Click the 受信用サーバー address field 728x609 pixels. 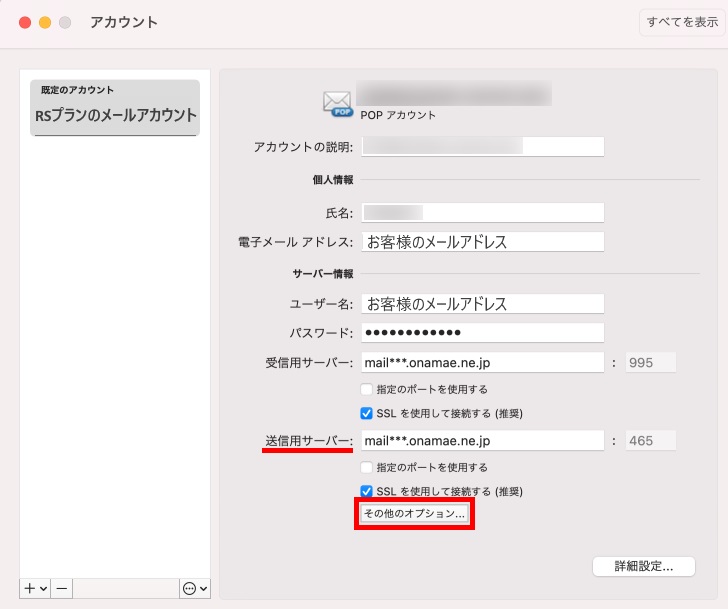(483, 362)
